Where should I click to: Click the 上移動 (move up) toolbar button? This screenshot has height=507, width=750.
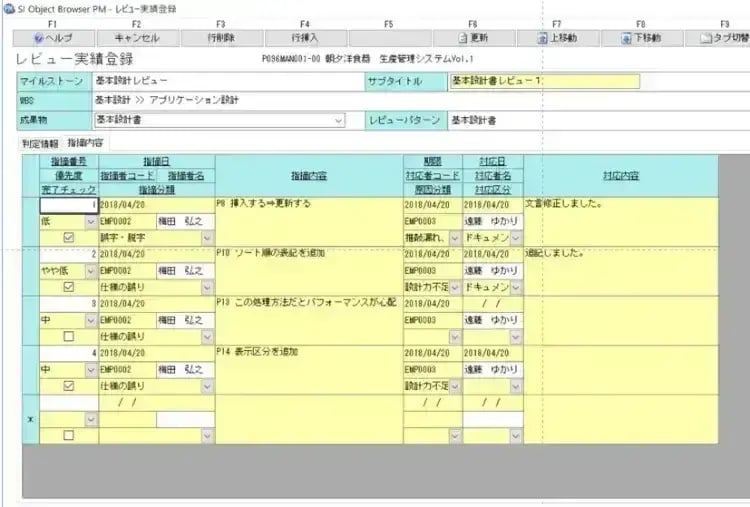(x=557, y=38)
